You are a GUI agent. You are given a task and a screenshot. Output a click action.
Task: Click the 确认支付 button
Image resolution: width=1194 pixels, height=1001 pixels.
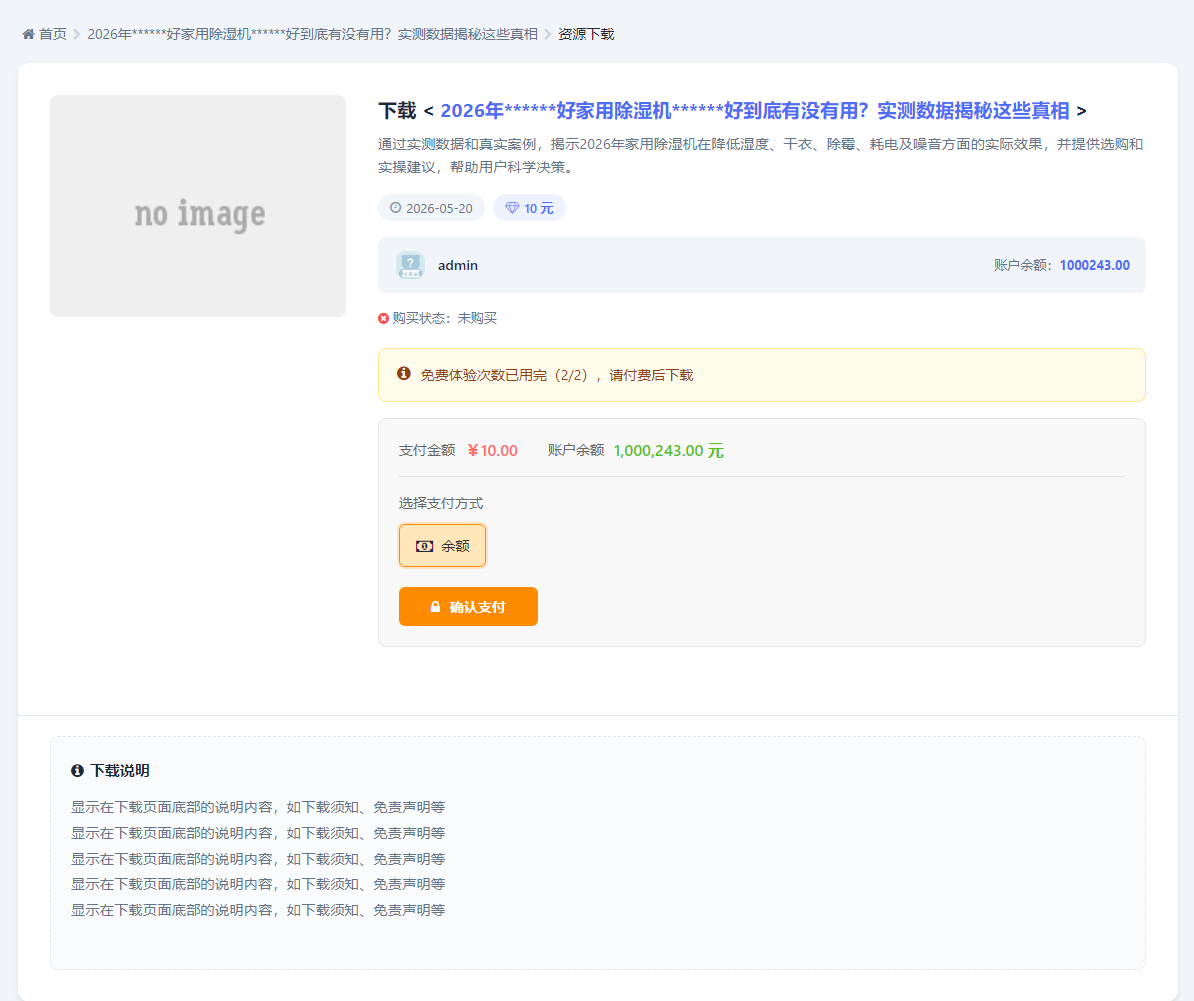point(468,607)
